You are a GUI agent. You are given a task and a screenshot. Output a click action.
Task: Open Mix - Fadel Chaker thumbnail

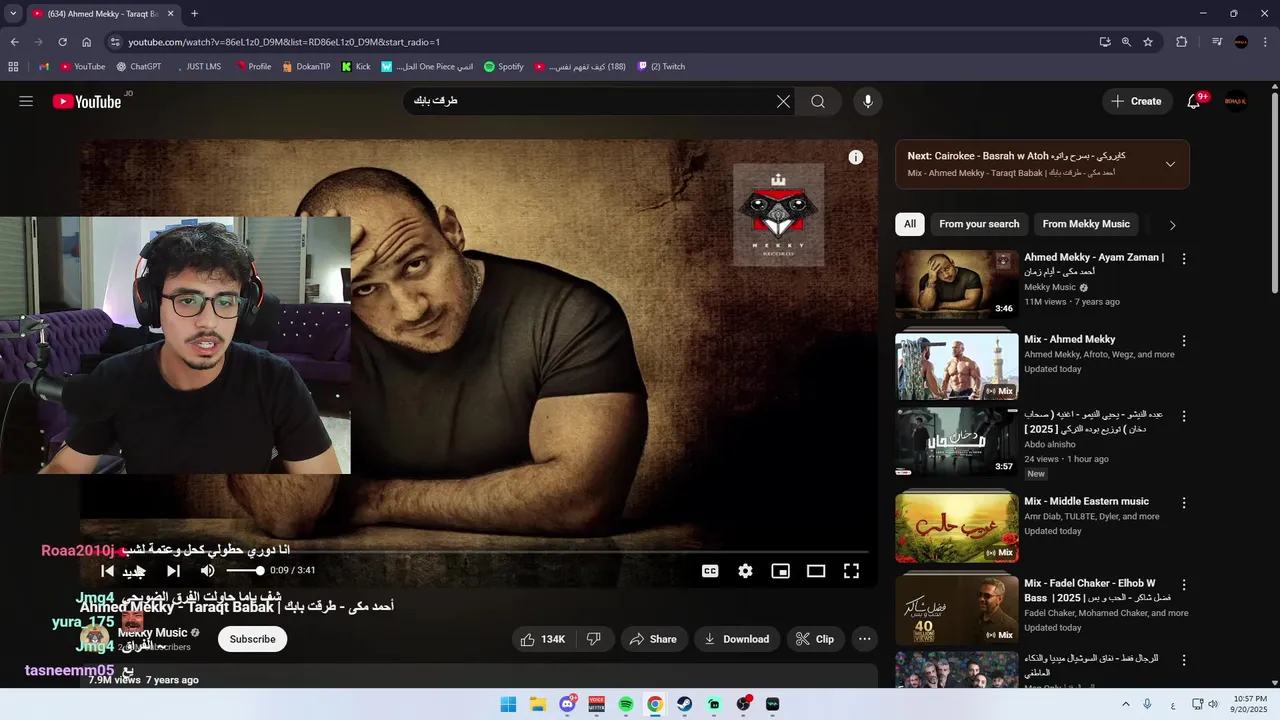pyautogui.click(x=956, y=609)
